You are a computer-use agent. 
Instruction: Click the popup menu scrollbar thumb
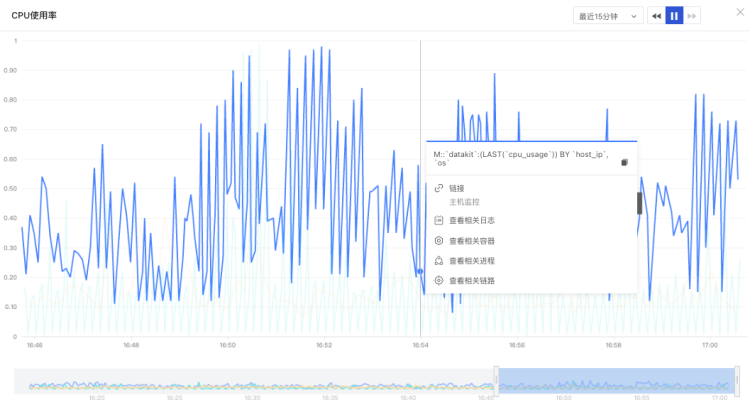(640, 203)
